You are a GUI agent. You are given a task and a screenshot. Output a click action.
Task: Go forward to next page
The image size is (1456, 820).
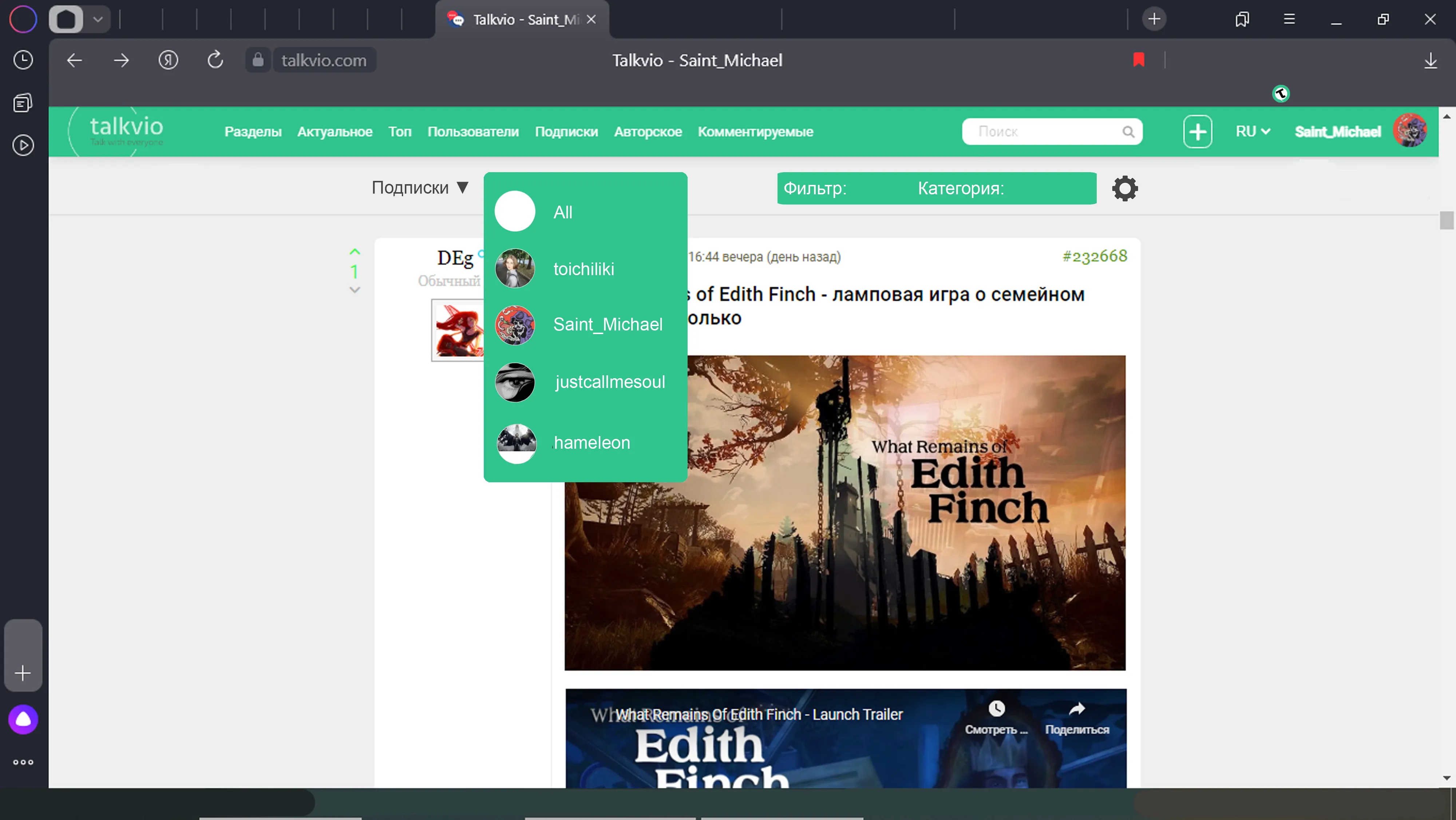(122, 60)
